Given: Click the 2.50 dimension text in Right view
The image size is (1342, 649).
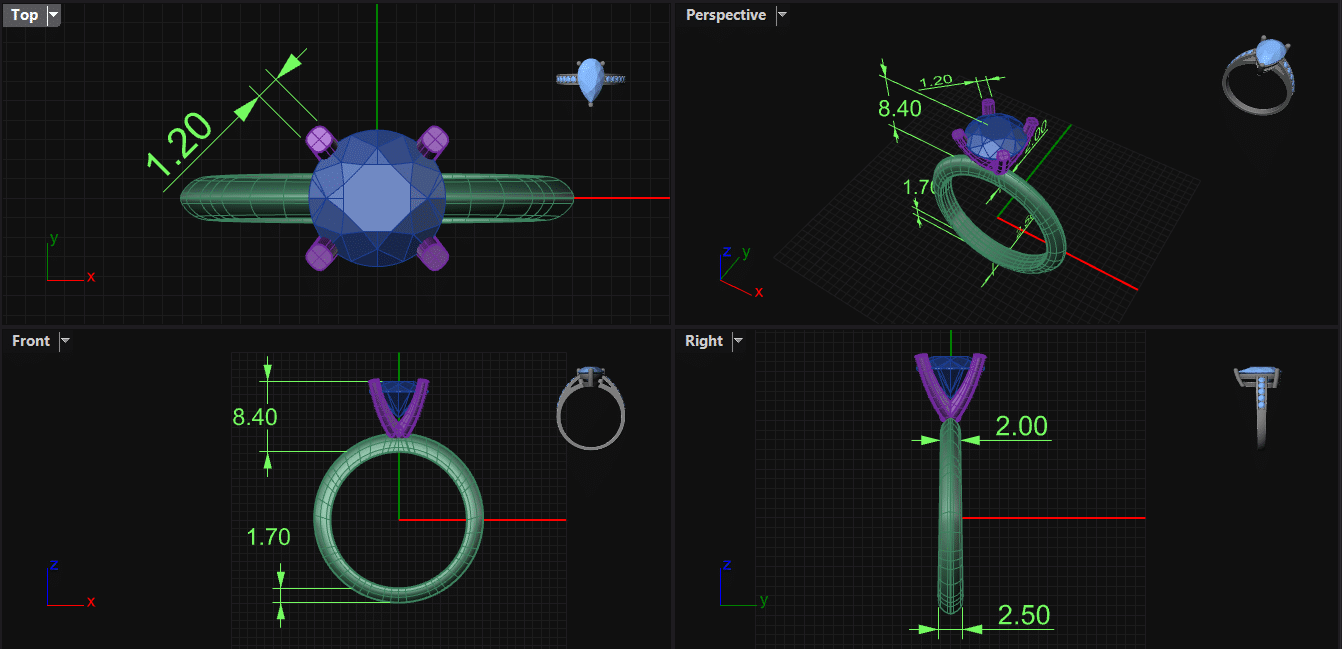Looking at the screenshot, I should tap(1023, 614).
